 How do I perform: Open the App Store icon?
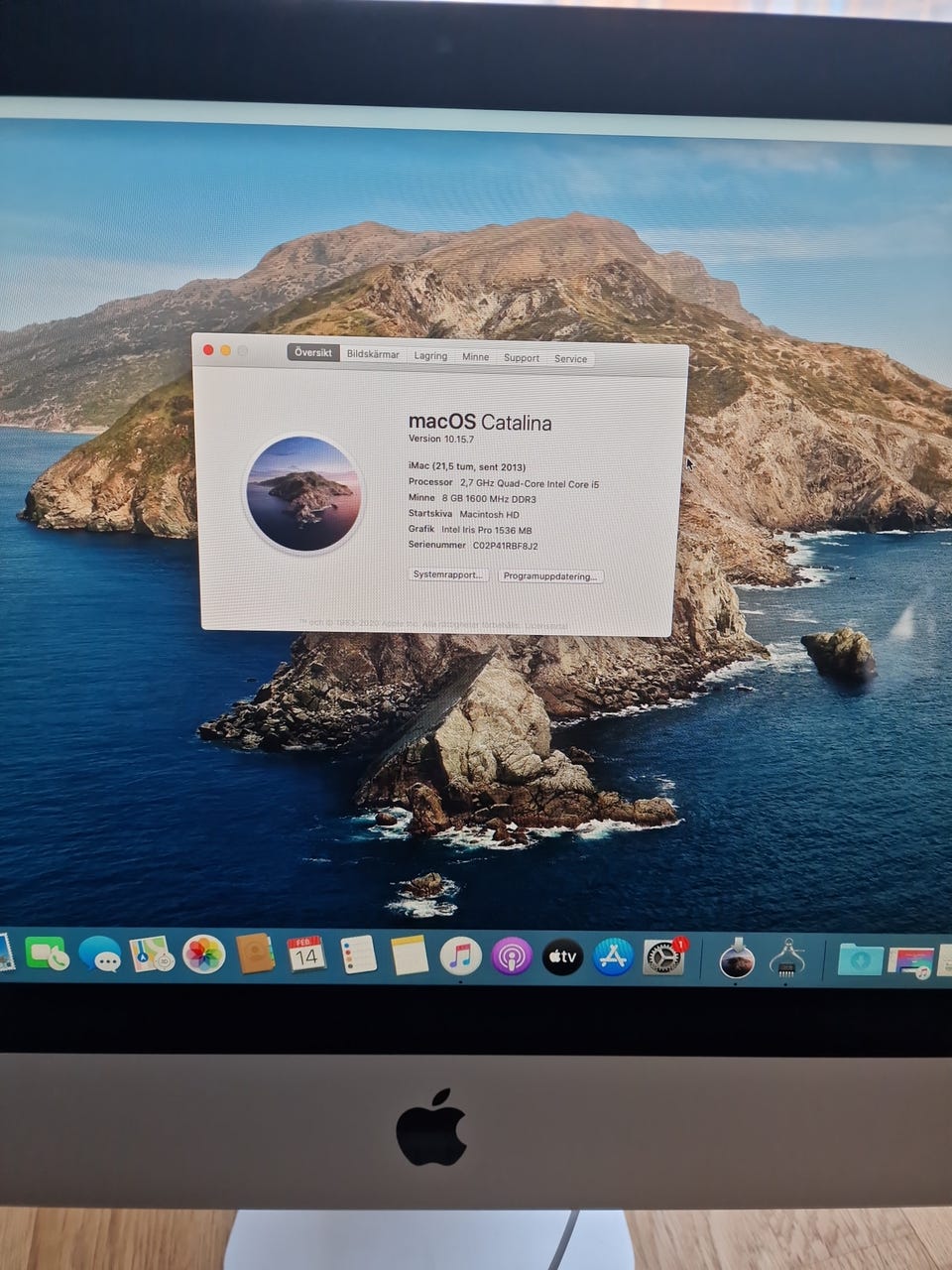(613, 957)
